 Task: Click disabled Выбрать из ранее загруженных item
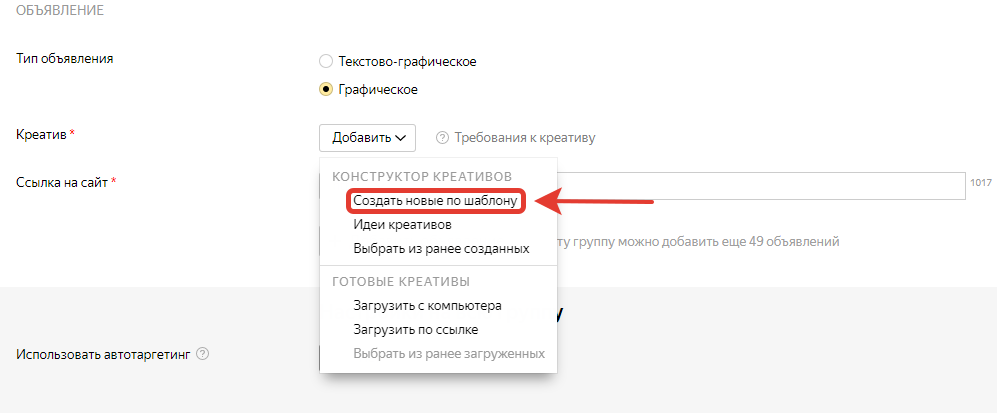click(x=449, y=353)
